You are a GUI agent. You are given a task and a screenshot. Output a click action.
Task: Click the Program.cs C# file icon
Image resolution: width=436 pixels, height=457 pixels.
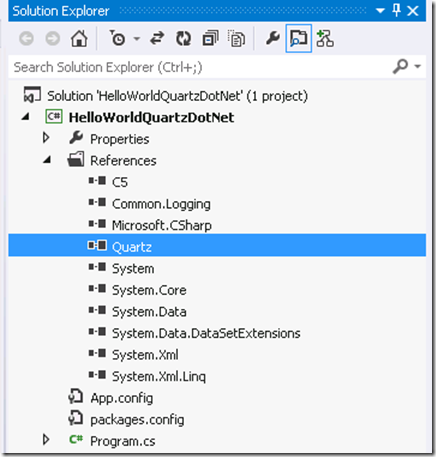[x=76, y=439]
